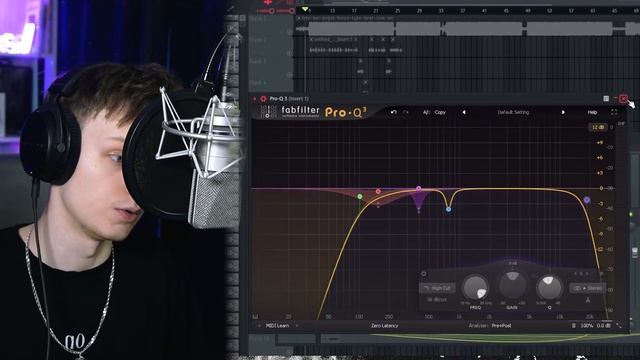Viewport: 640px width, 360px height.
Task: Split band with the scissors icon
Action: pyautogui.click(x=588, y=300)
